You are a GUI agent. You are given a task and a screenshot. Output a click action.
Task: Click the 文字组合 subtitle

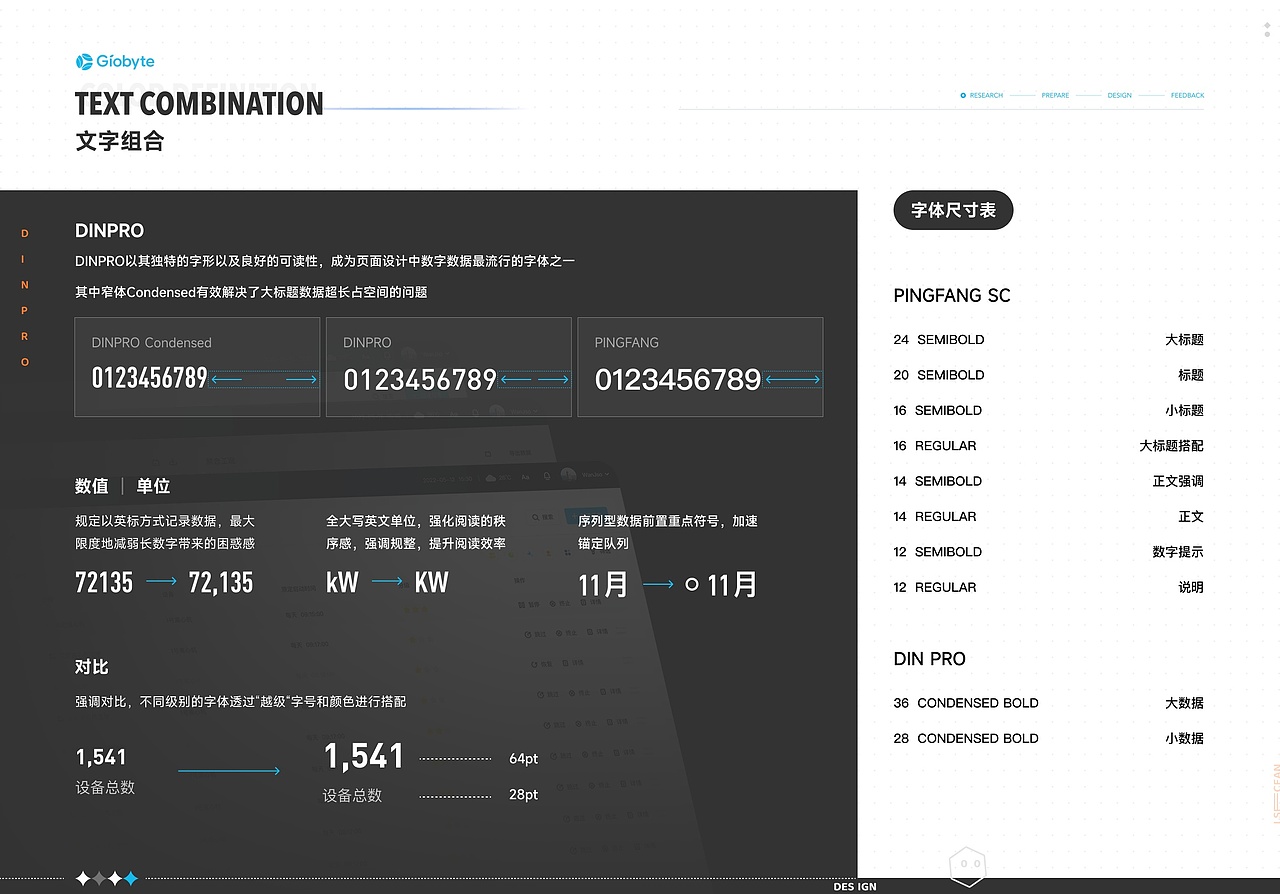click(119, 141)
